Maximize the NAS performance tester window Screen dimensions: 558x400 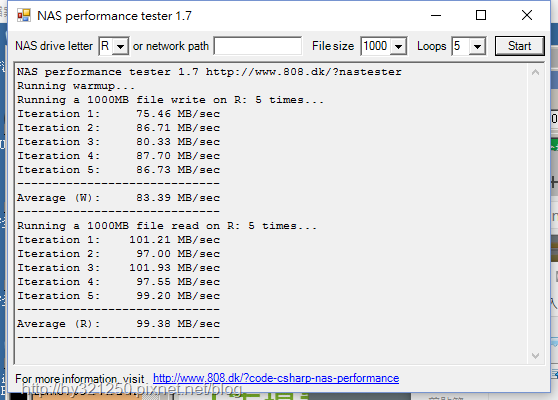[481, 15]
